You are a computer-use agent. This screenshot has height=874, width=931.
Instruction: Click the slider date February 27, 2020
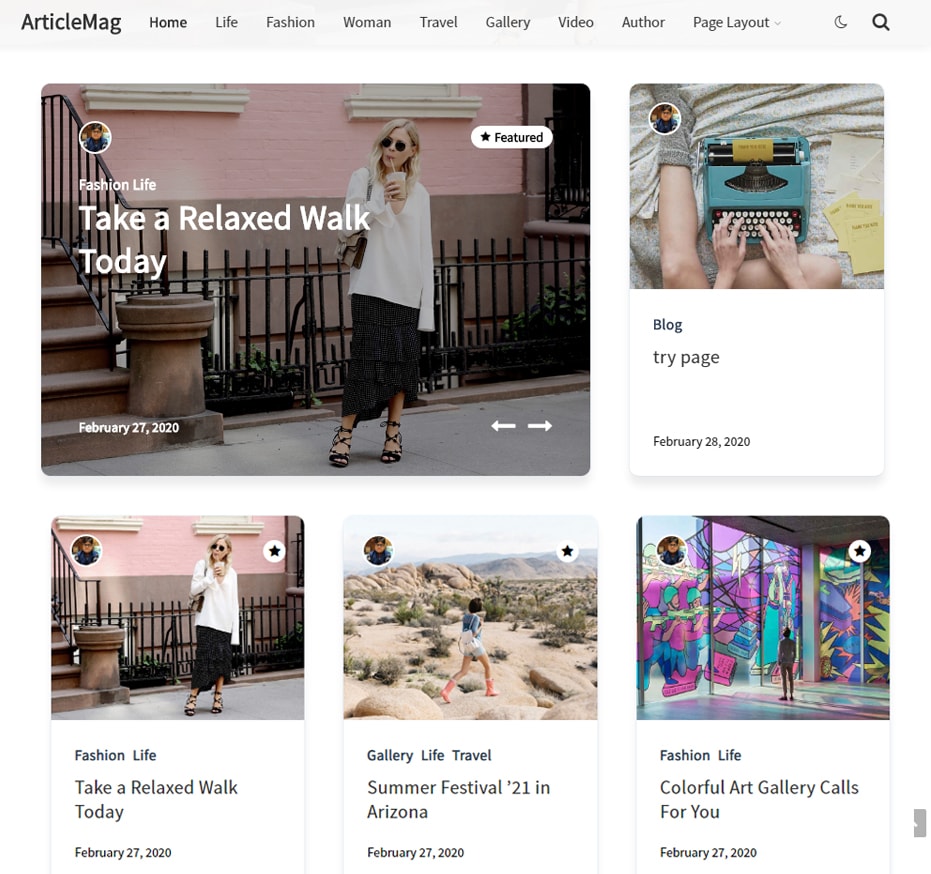click(x=128, y=428)
